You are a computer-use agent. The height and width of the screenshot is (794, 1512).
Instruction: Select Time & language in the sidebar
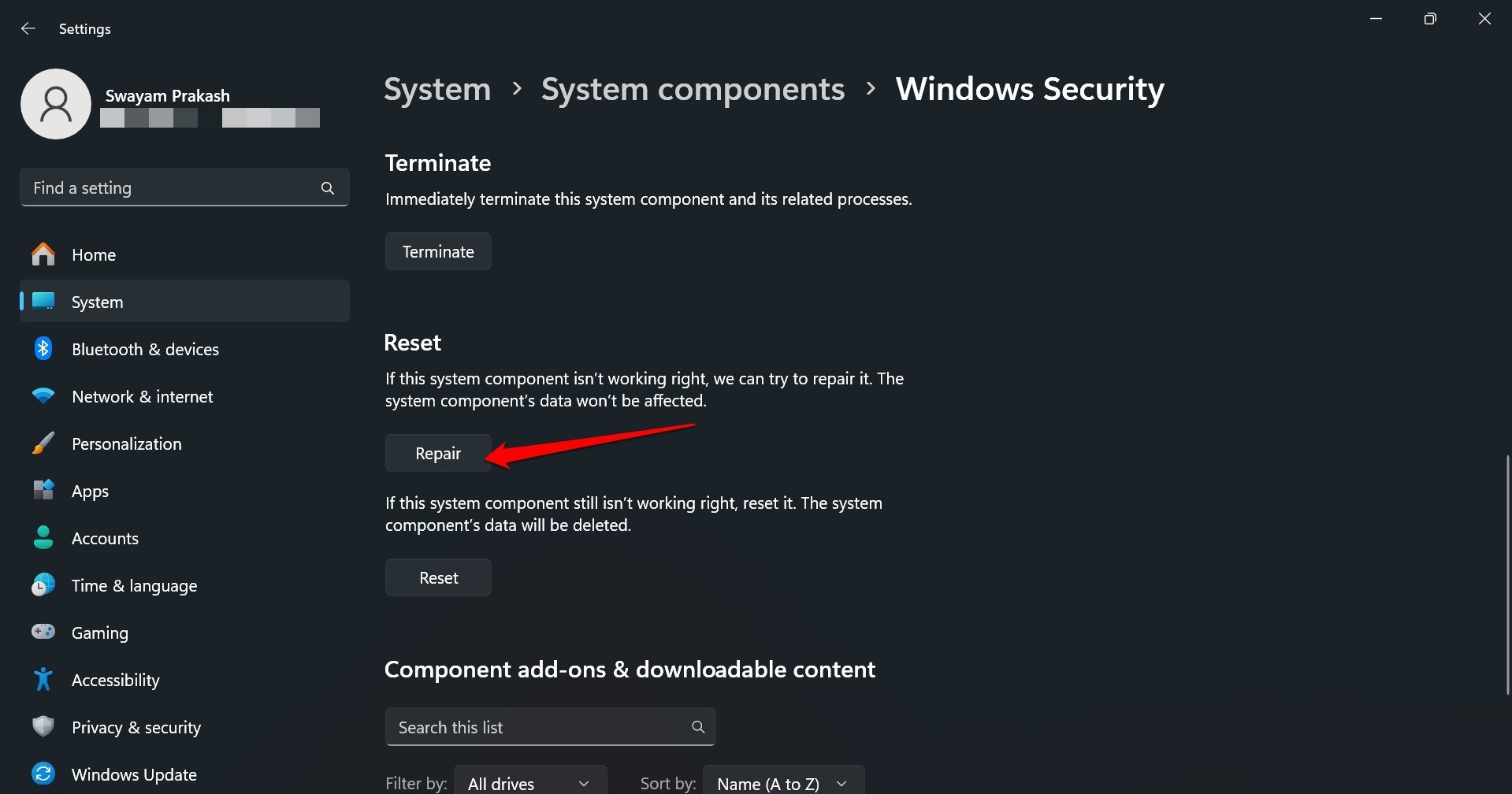pyautogui.click(x=134, y=585)
